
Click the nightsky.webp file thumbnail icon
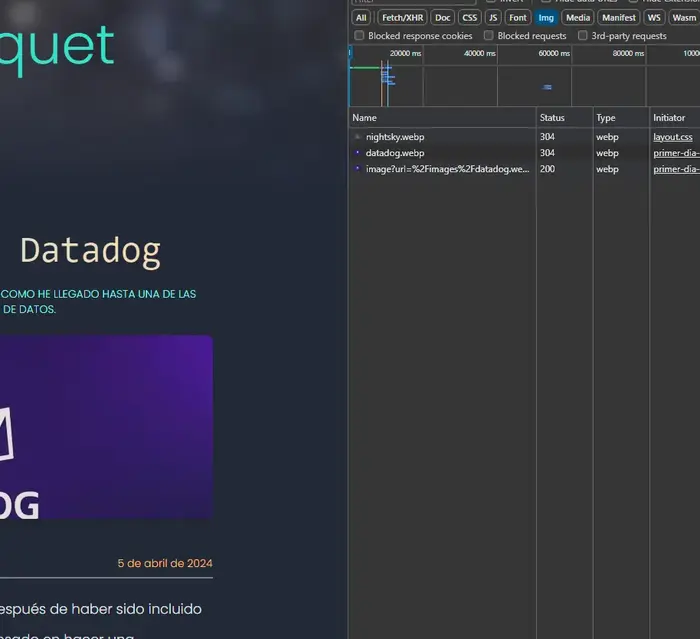[x=357, y=137]
